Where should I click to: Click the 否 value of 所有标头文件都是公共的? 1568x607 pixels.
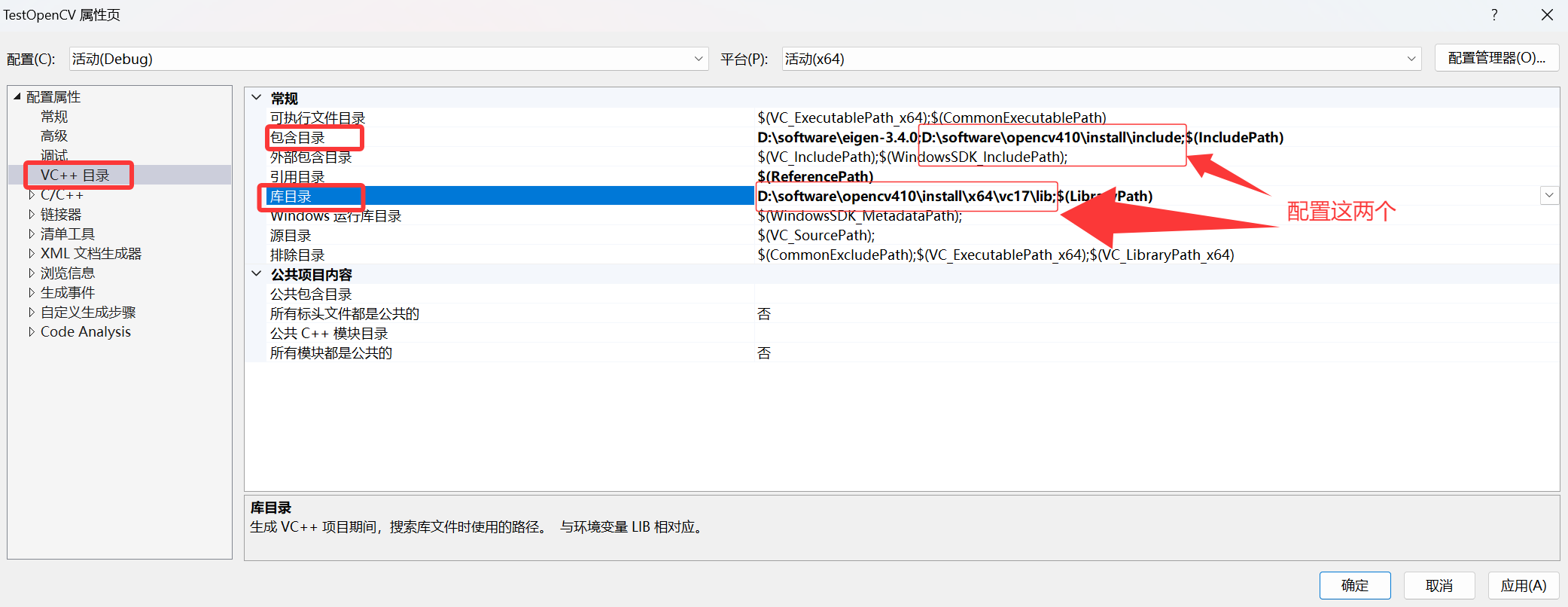(764, 314)
